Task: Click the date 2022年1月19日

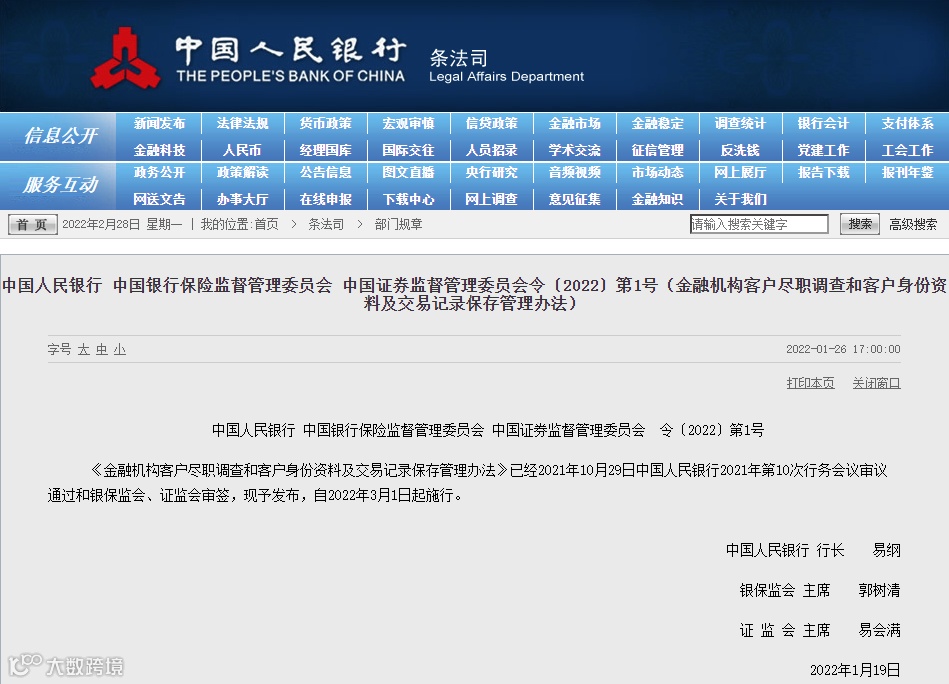Action: 855,670
